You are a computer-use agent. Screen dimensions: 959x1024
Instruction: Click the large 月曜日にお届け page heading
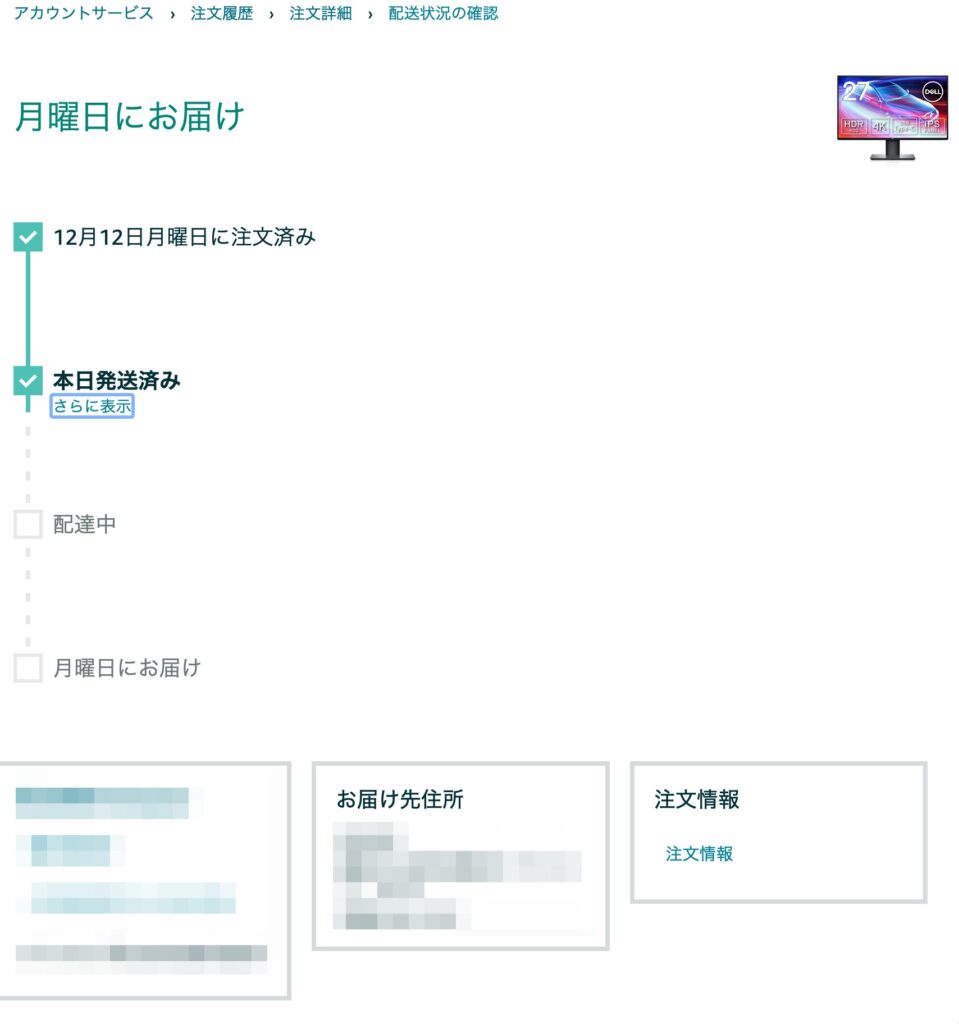(129, 117)
